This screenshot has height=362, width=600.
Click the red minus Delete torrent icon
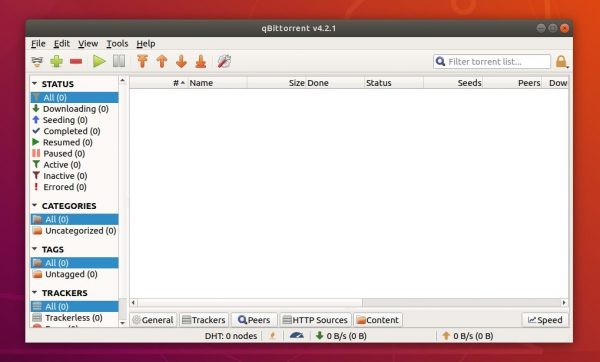click(76, 61)
